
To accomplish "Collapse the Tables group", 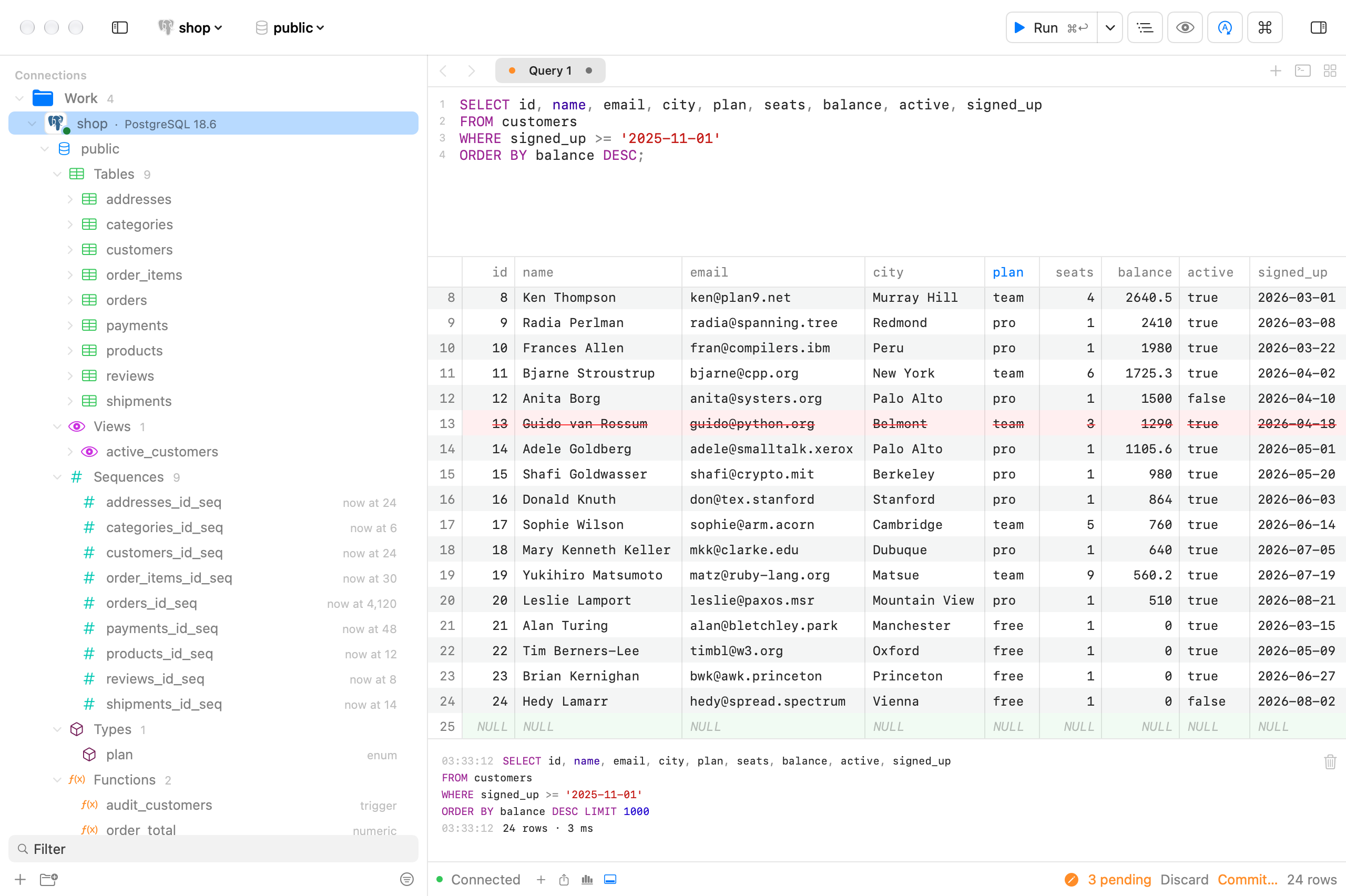I will pyautogui.click(x=57, y=174).
